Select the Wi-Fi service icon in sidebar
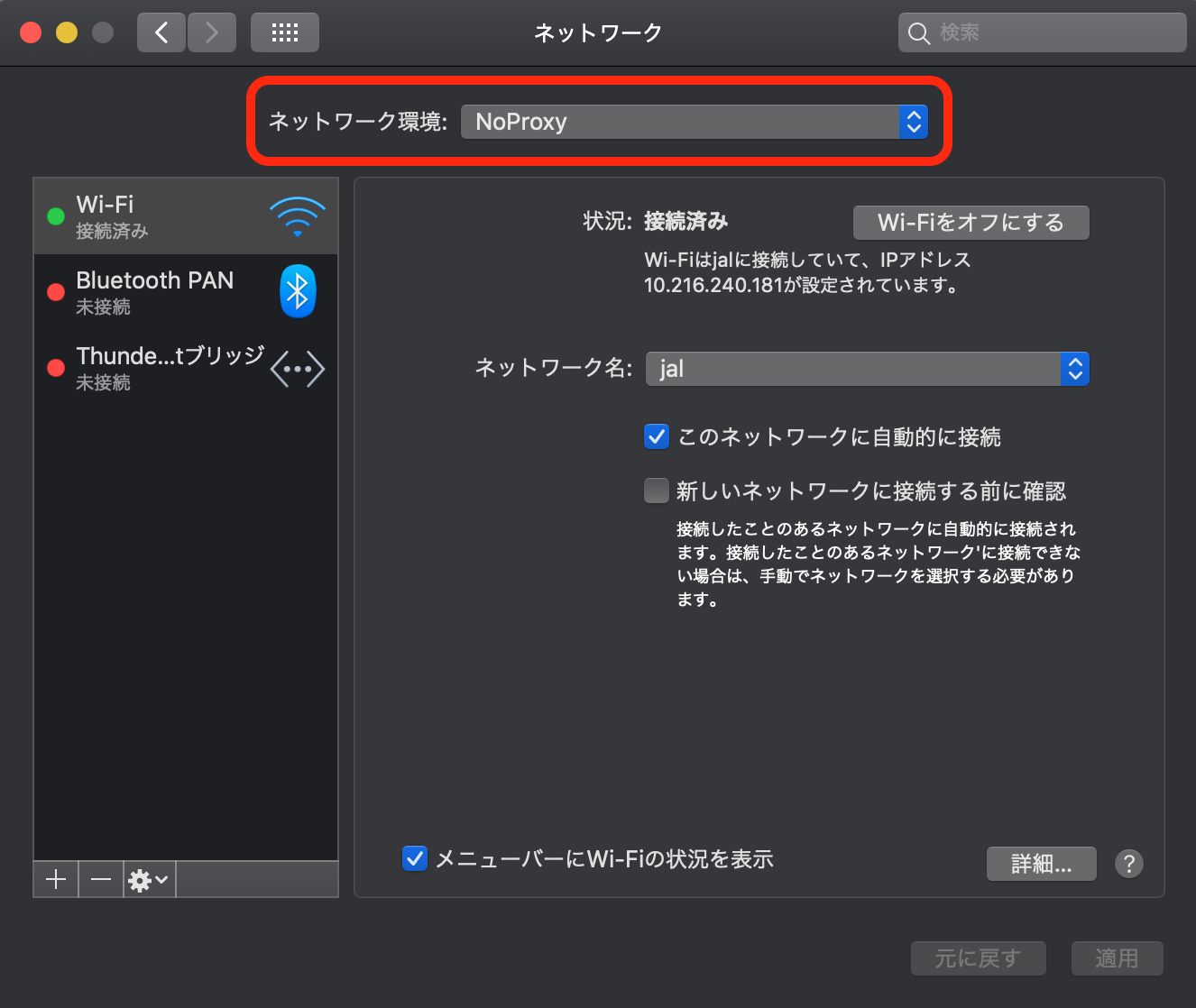The width and height of the screenshot is (1196, 1008). tap(297, 215)
